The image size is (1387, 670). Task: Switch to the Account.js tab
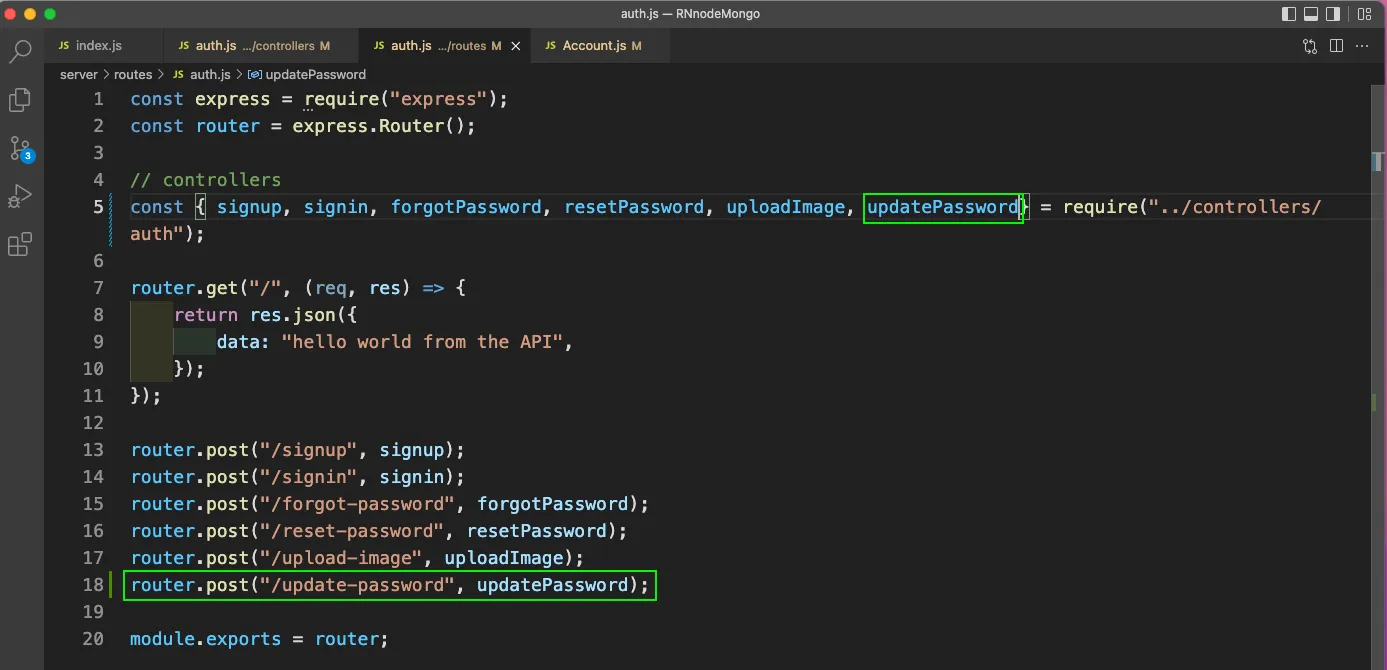[x=600, y=46]
